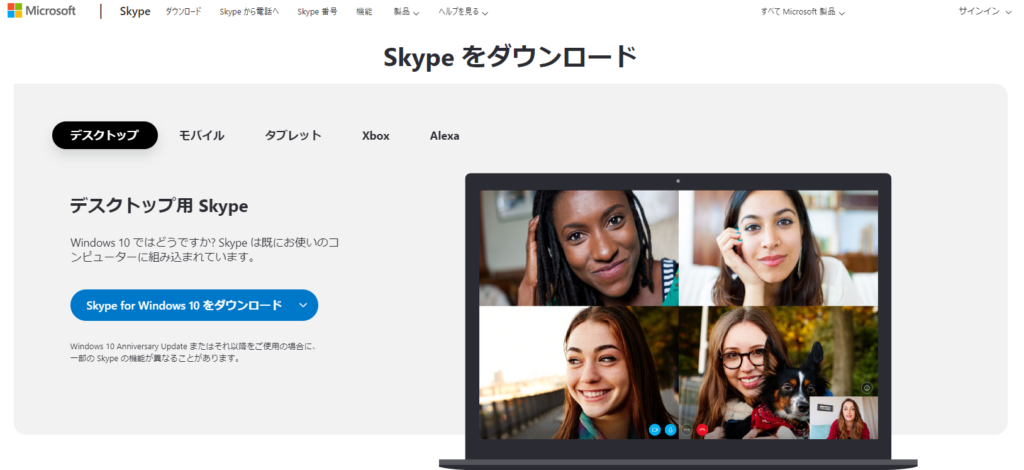Image resolution: width=1024 pixels, height=470 pixels.
Task: Click the Windows 10 ではどうですか paragraph
Action: tap(204, 249)
